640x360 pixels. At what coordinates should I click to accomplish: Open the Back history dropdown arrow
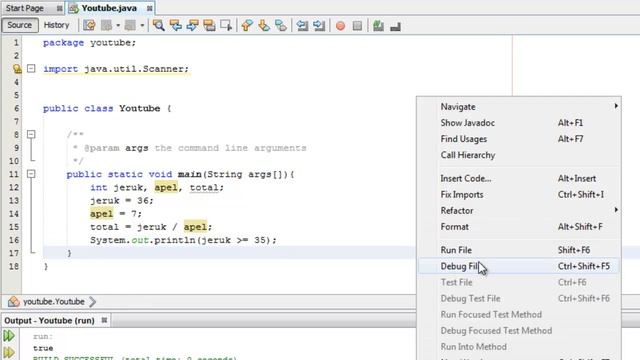tap(118, 25)
